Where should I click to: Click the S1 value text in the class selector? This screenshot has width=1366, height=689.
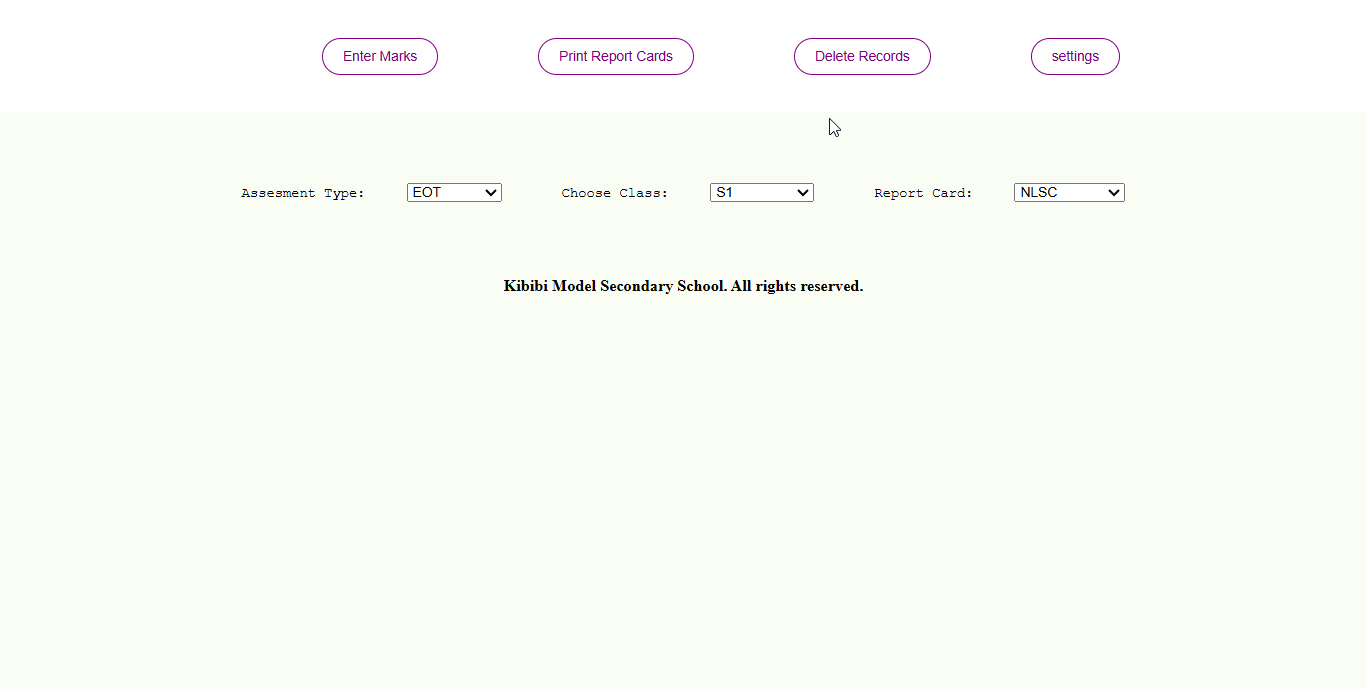[724, 193]
